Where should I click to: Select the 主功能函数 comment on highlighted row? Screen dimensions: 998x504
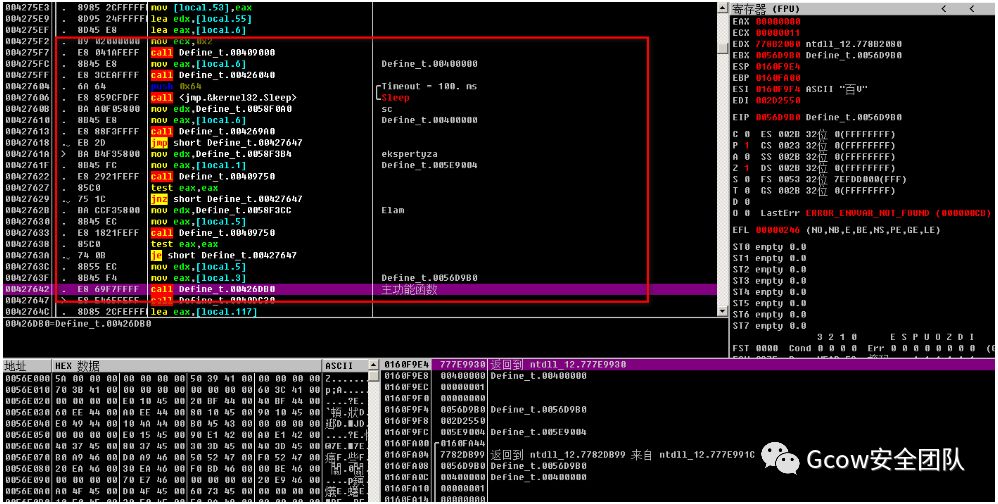pos(409,290)
